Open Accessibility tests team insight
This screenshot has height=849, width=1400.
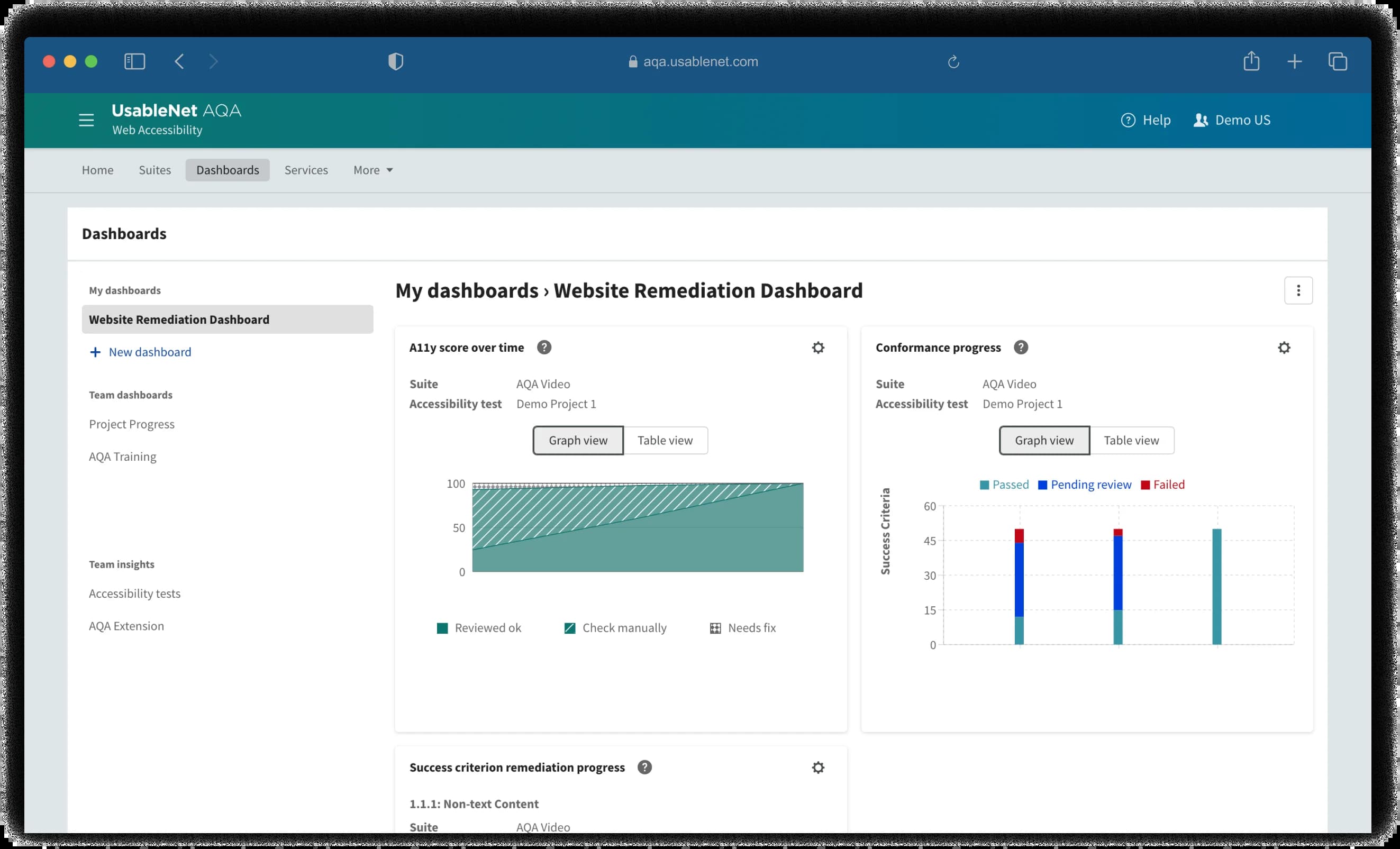pos(135,594)
